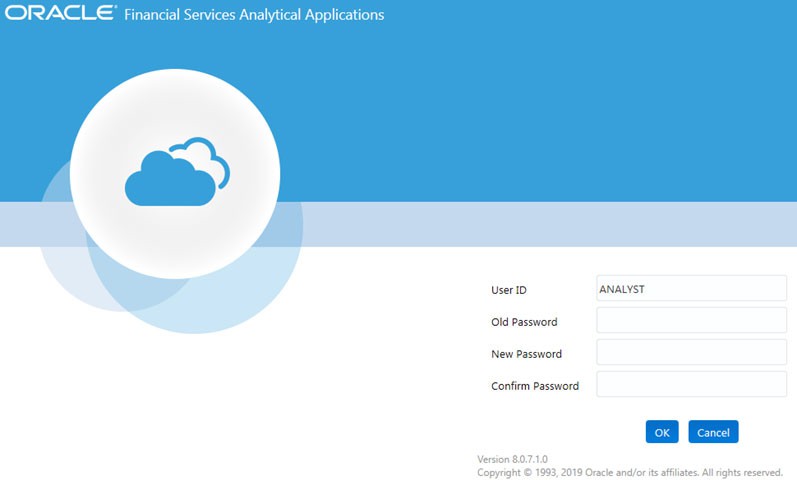The height and width of the screenshot is (480, 797).
Task: Click the Confirm Password label
Action: click(535, 386)
